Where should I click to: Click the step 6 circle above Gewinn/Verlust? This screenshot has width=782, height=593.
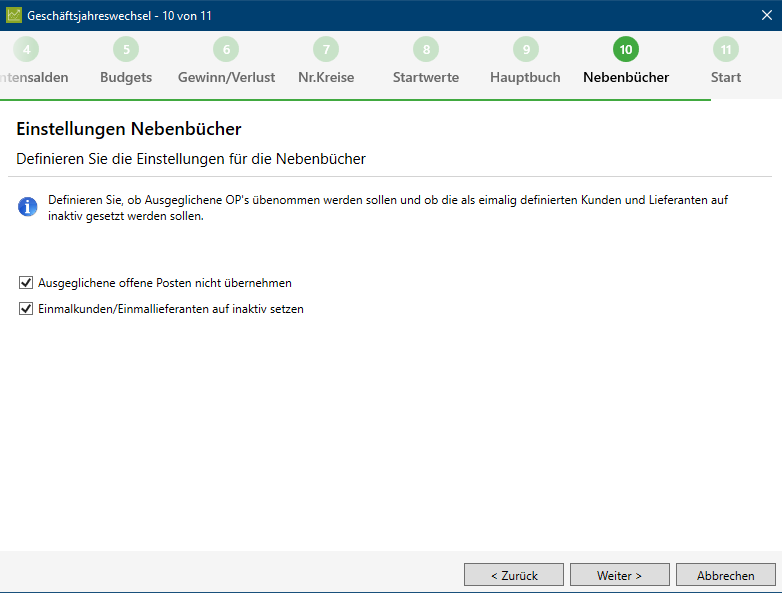[226, 49]
